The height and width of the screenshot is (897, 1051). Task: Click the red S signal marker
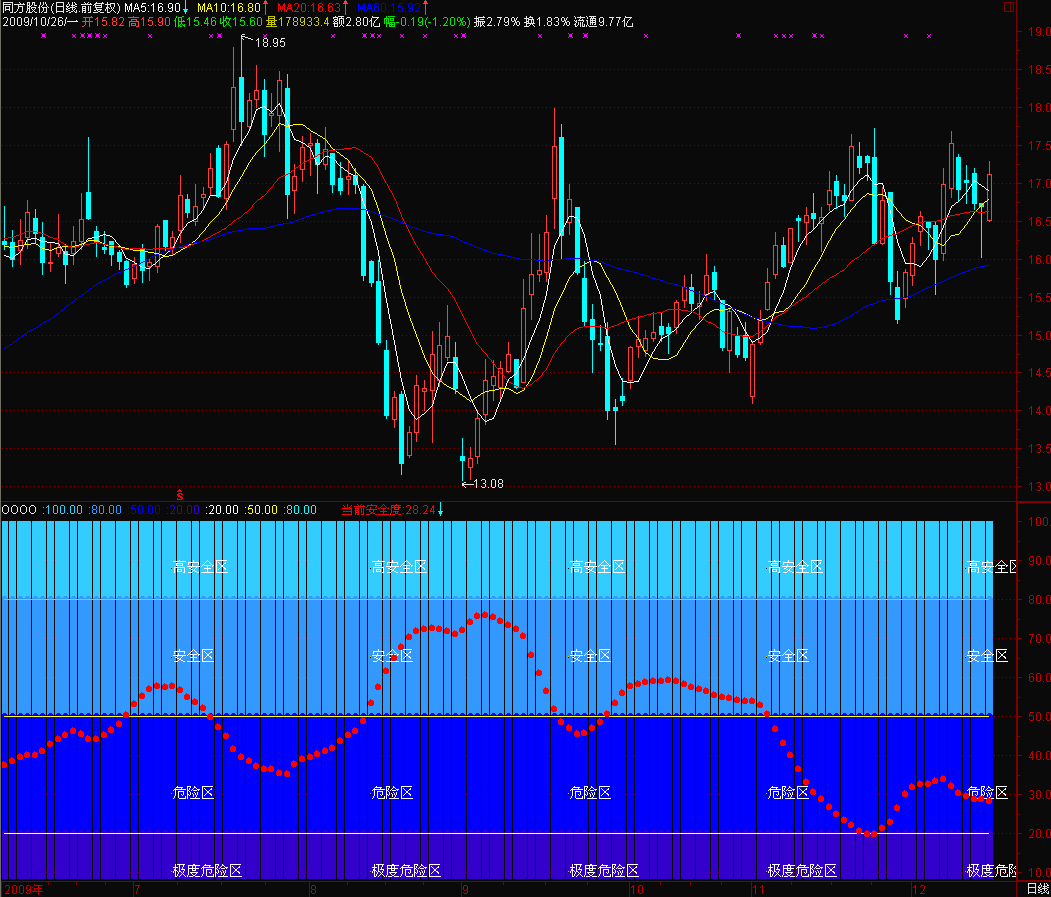pyautogui.click(x=180, y=494)
